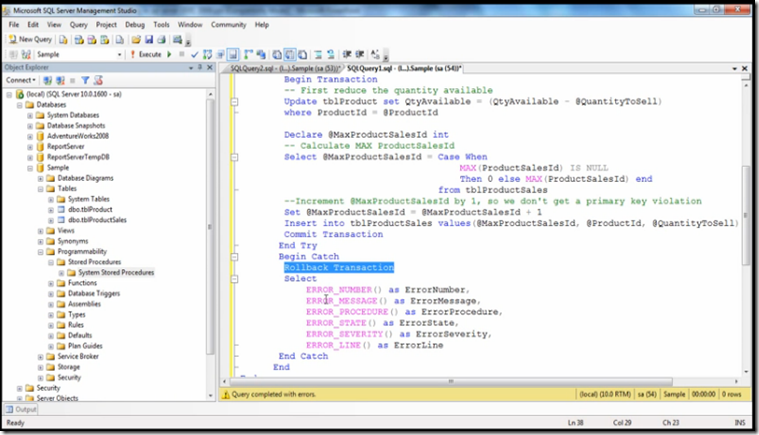Switch to the SQLQuery2.sql tab
Viewport: 759px width, 435px height.
coord(284,69)
